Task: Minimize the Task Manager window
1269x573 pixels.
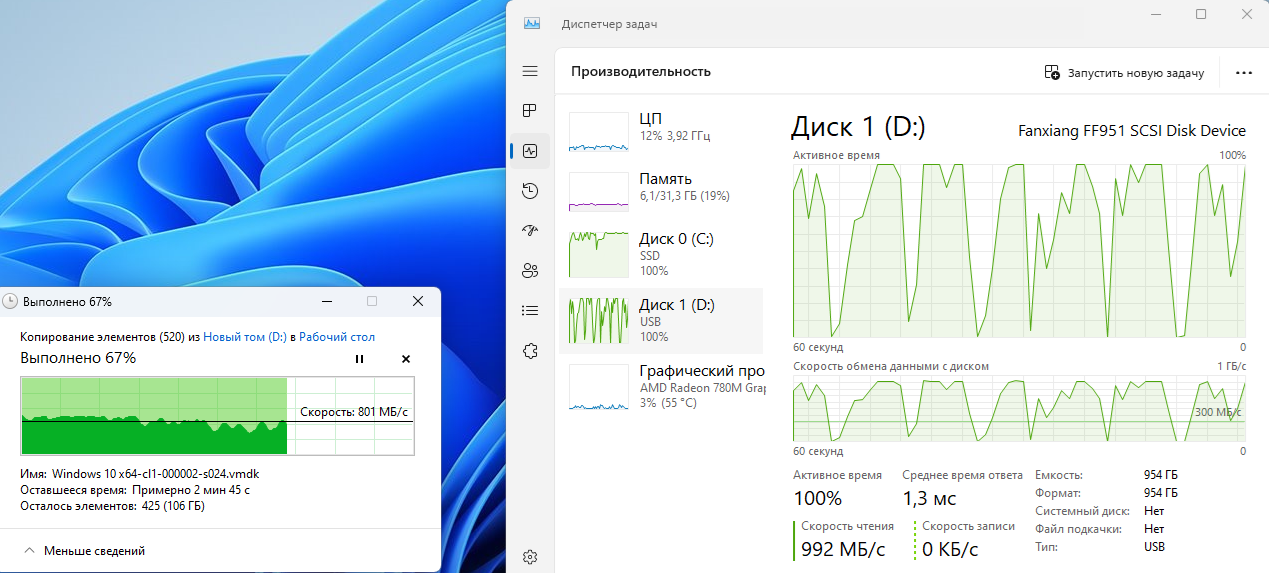Action: (1157, 14)
